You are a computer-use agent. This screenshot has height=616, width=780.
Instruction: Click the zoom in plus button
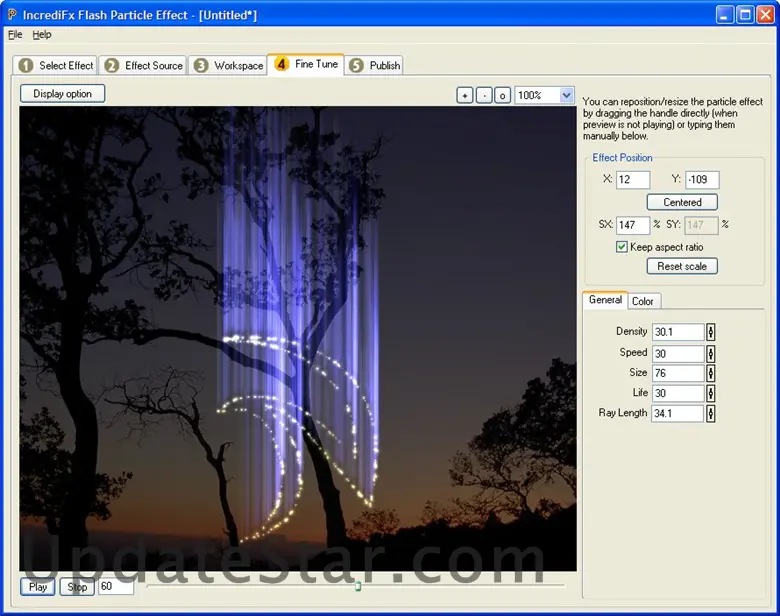(464, 95)
